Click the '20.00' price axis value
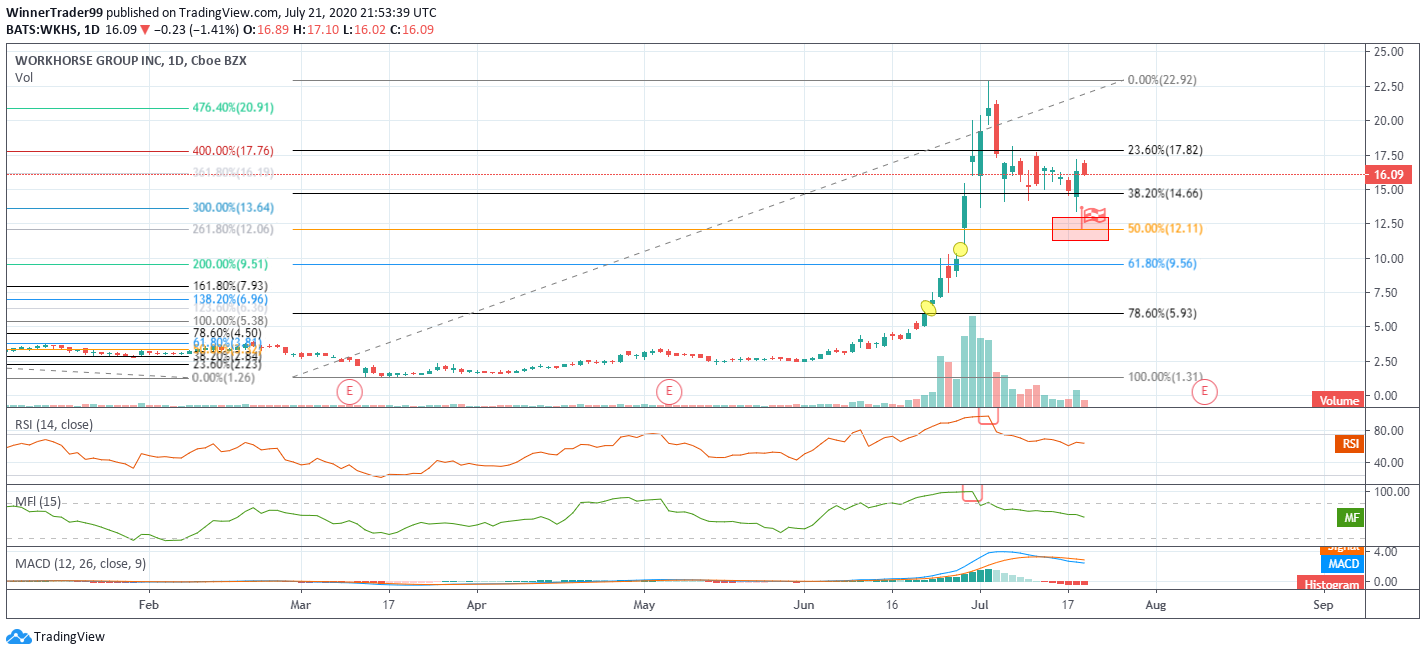Image resolution: width=1426 pixels, height=655 pixels. tap(1391, 121)
